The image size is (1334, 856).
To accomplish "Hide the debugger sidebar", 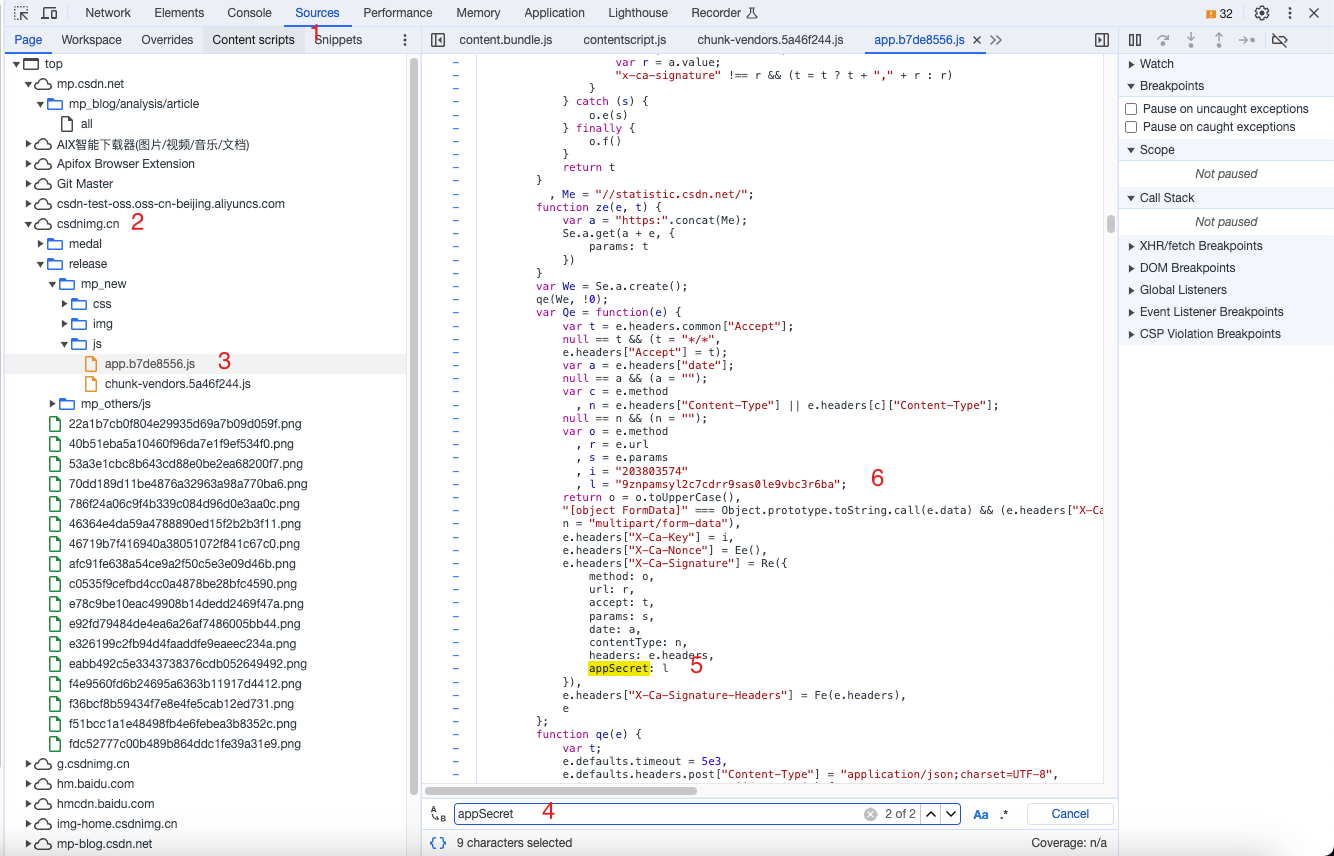I will pyautogui.click(x=1102, y=40).
